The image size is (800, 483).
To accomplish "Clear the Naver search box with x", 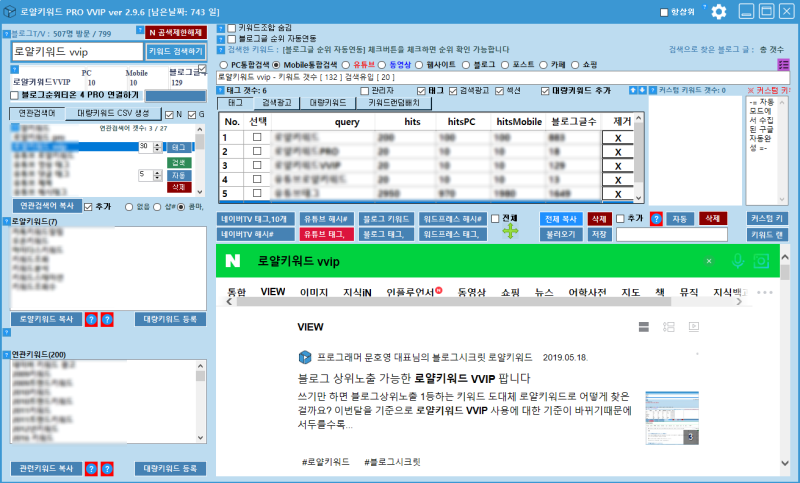I will [x=709, y=261].
